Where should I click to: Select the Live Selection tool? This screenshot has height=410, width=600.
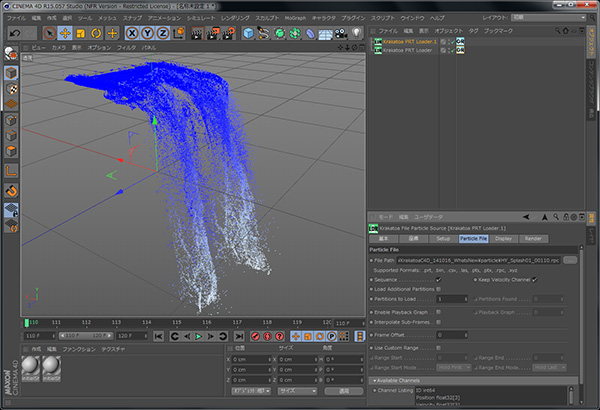[x=50, y=33]
